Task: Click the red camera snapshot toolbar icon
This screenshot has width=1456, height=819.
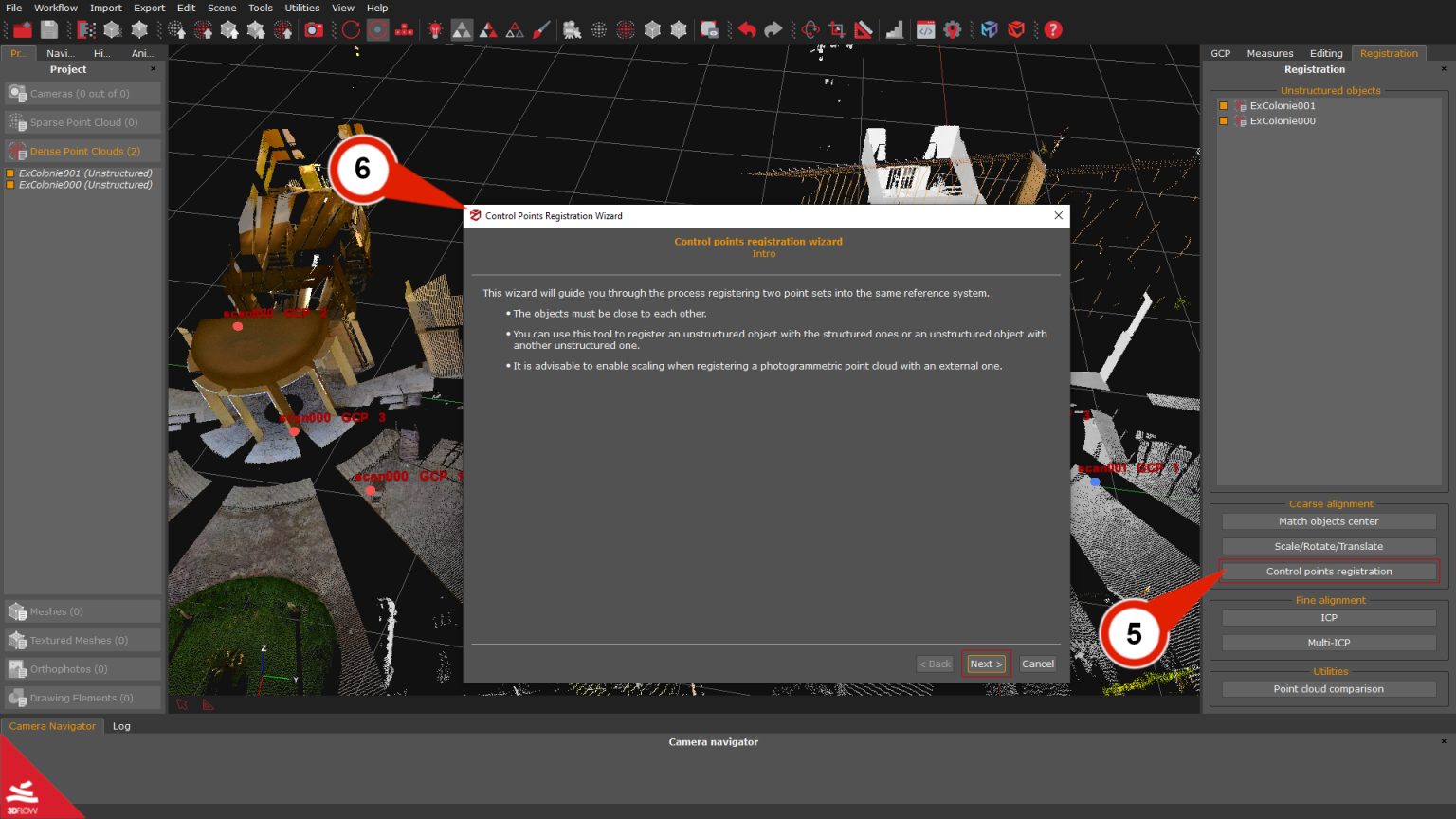Action: [314, 30]
